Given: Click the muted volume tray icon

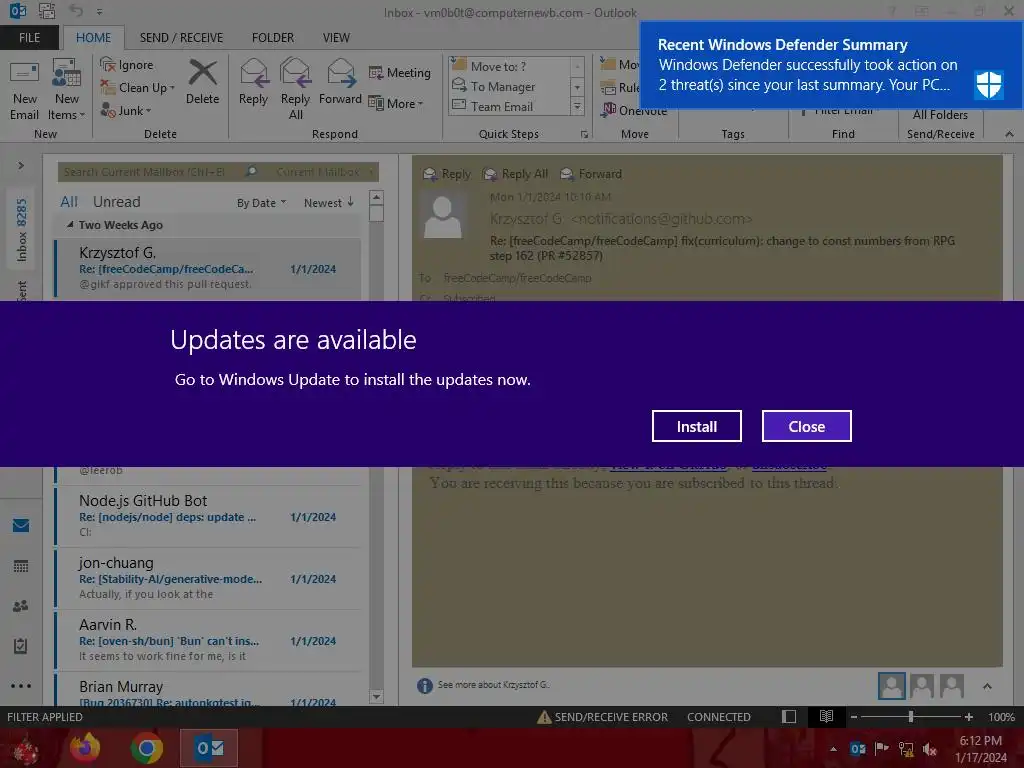Looking at the screenshot, I should (x=930, y=749).
